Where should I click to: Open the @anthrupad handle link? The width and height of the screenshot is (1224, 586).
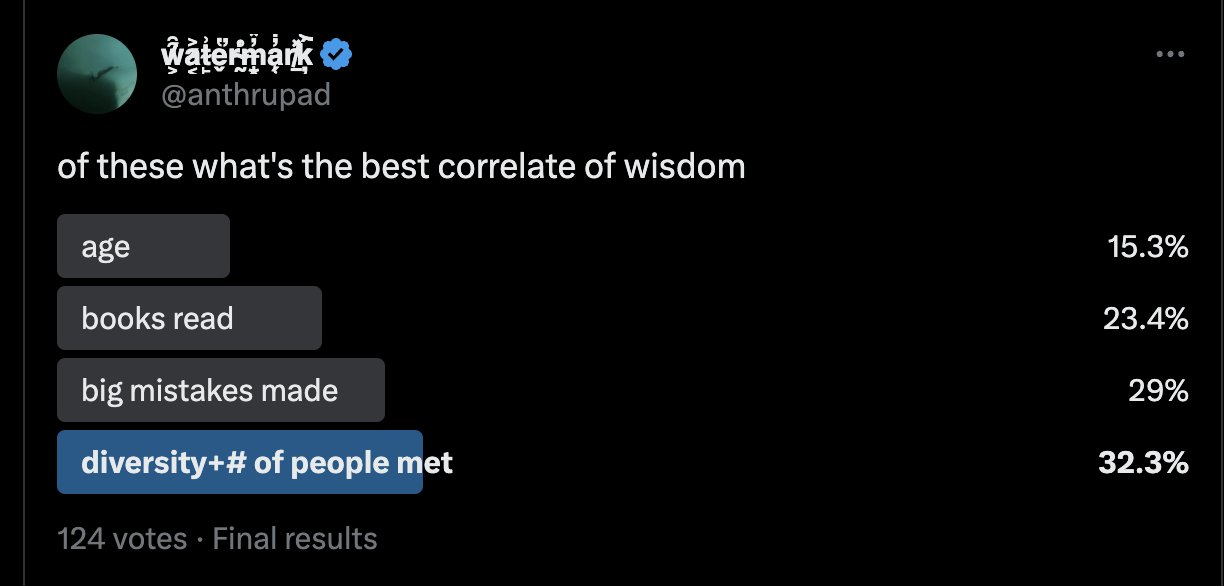246,94
